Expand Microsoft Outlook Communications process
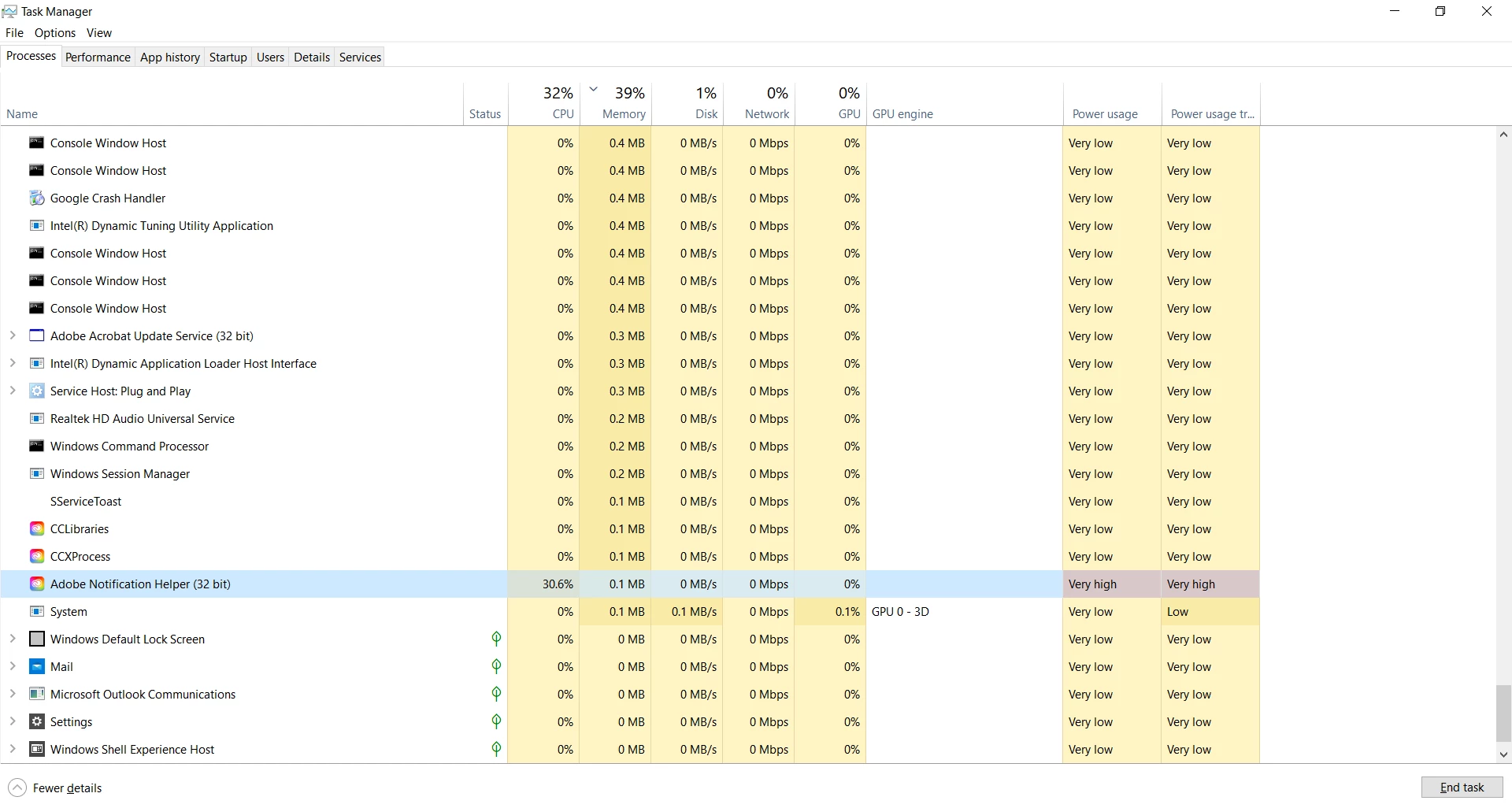1512x808 pixels. (x=13, y=694)
